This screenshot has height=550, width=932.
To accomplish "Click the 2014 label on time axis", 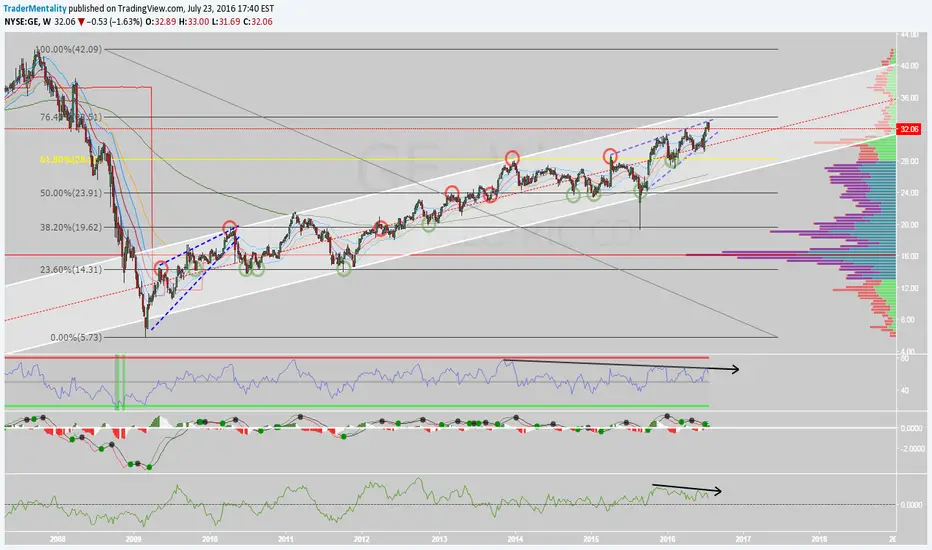I will point(515,539).
